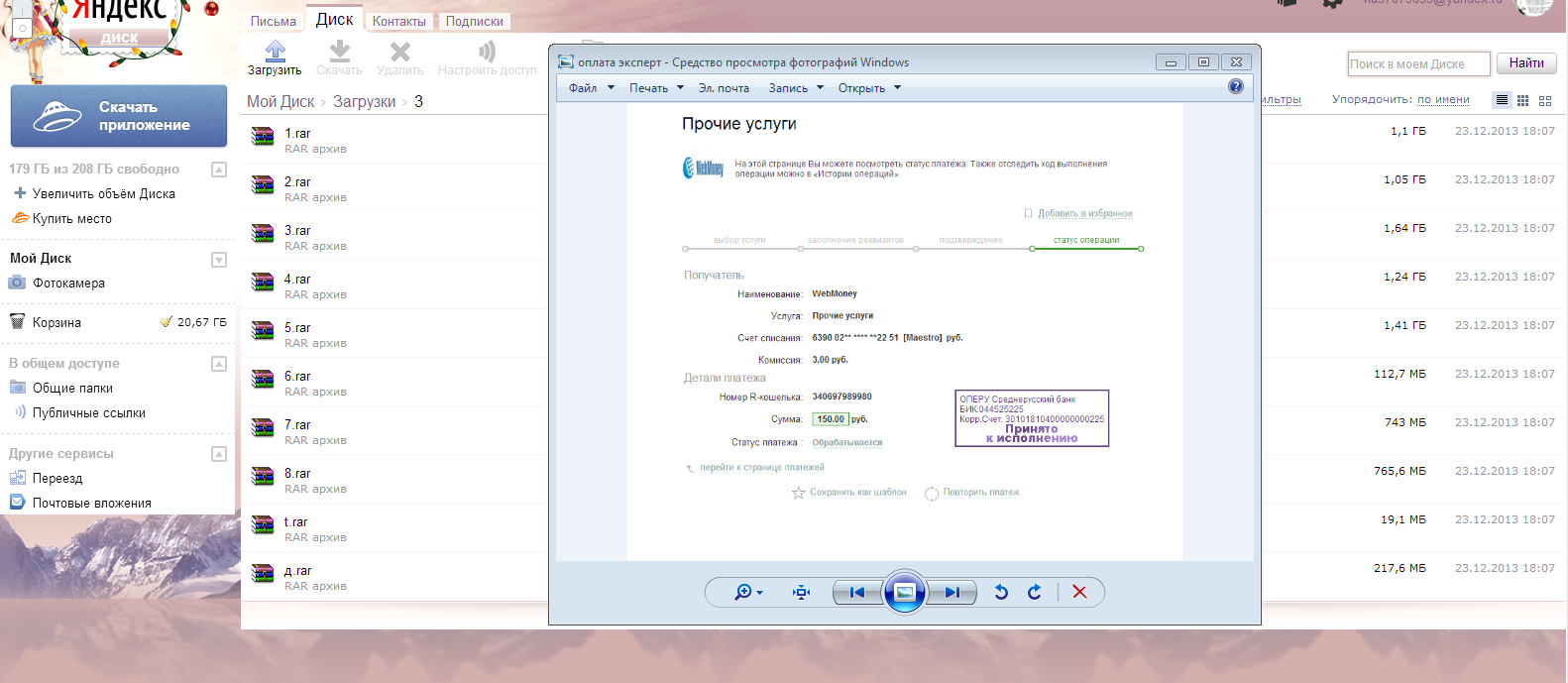The image size is (1568, 683).
Task: Select the д.rar file row
Action: click(394, 577)
